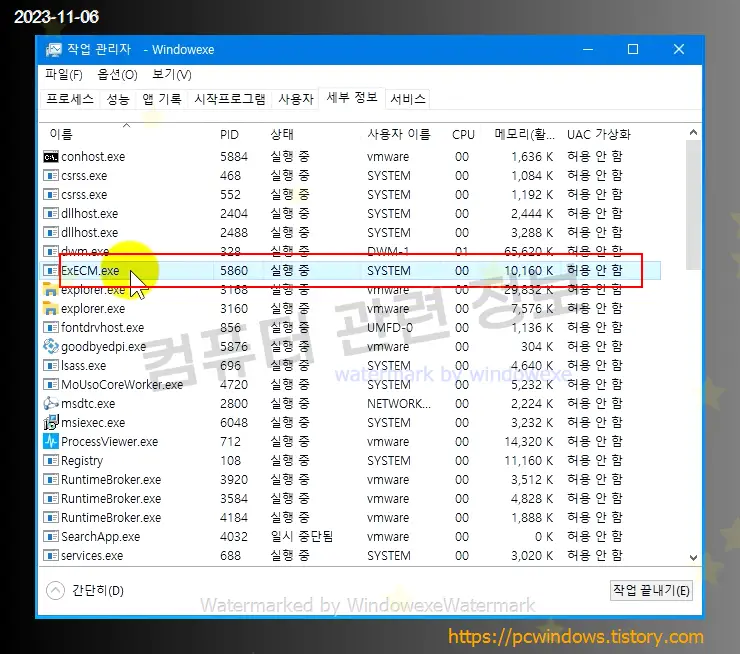Click the 작업 끝내기(E) button
This screenshot has width=740, height=654.
651,591
